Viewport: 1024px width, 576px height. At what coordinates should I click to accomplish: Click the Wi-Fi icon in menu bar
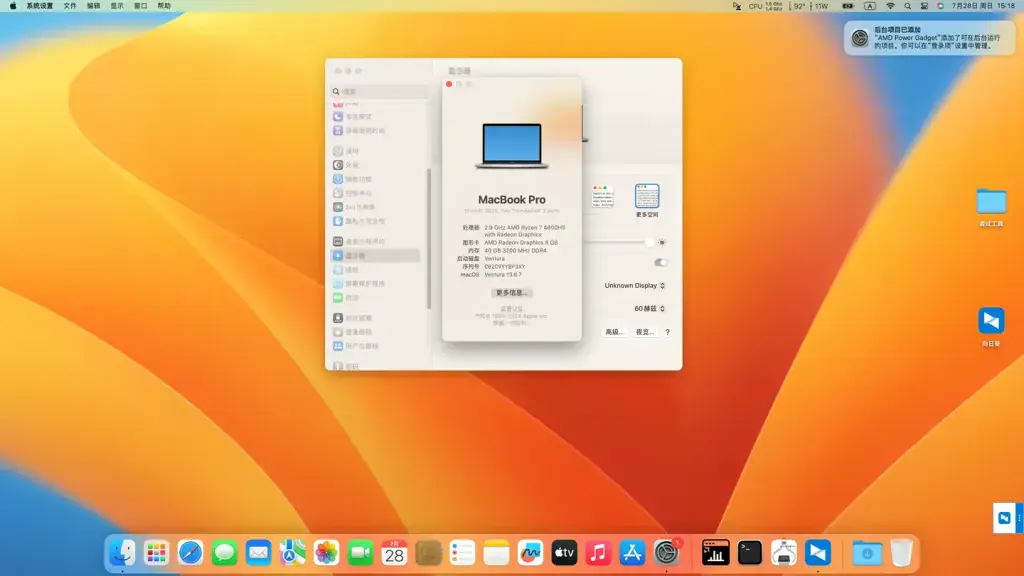click(890, 6)
